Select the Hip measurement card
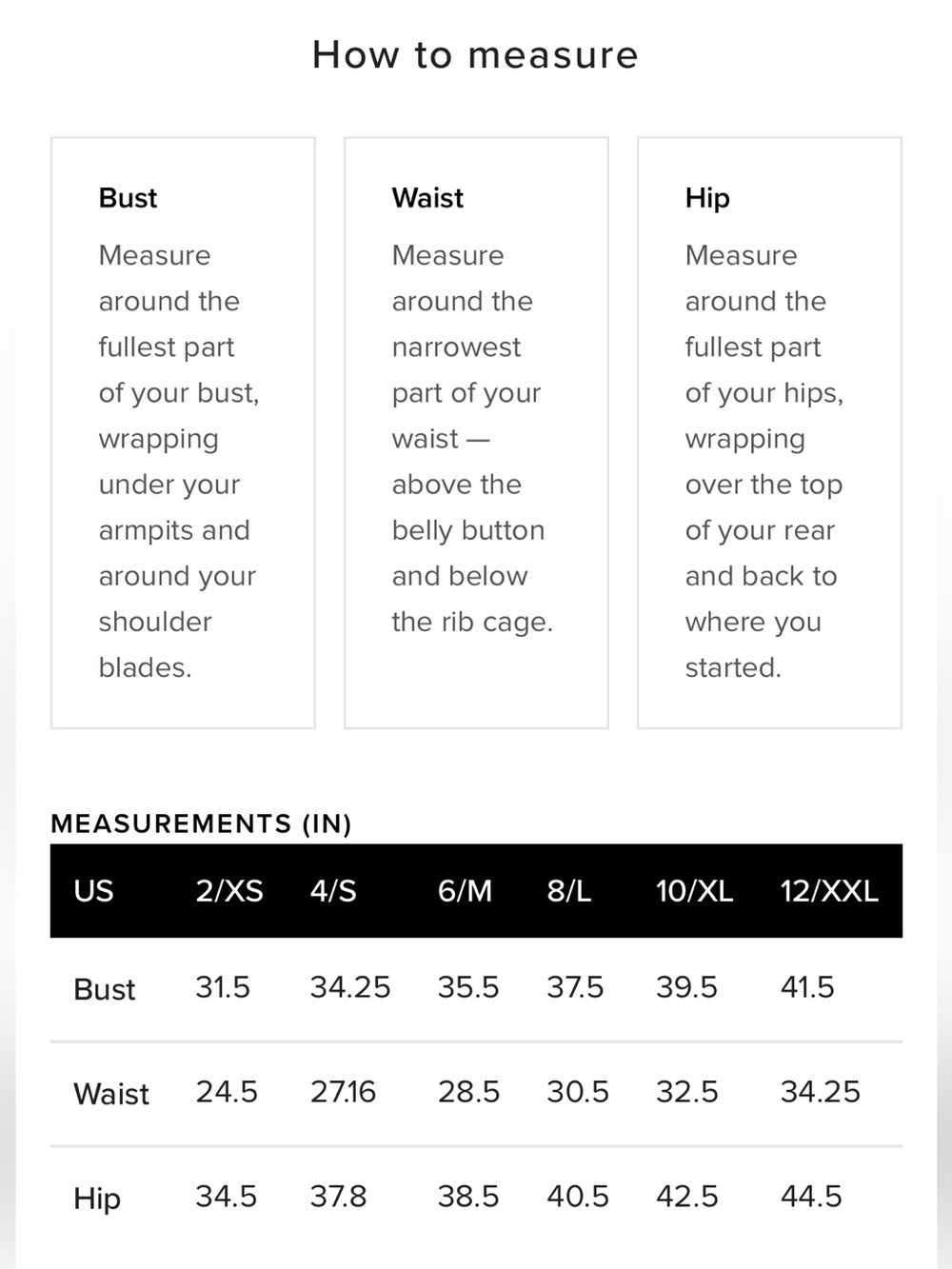The width and height of the screenshot is (952, 1269). tap(769, 433)
